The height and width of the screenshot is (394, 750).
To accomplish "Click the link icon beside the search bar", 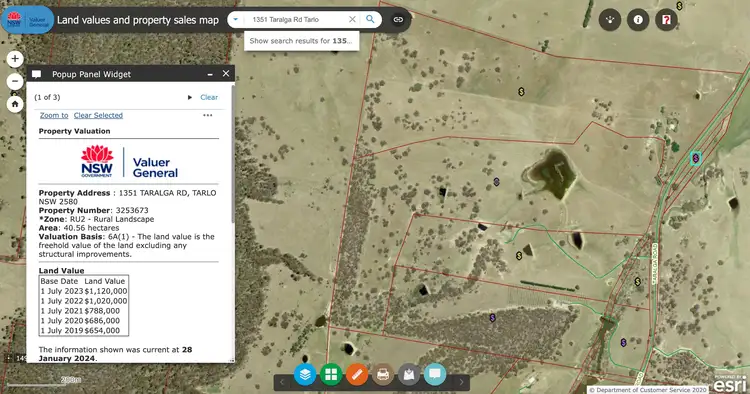I will coord(398,20).
